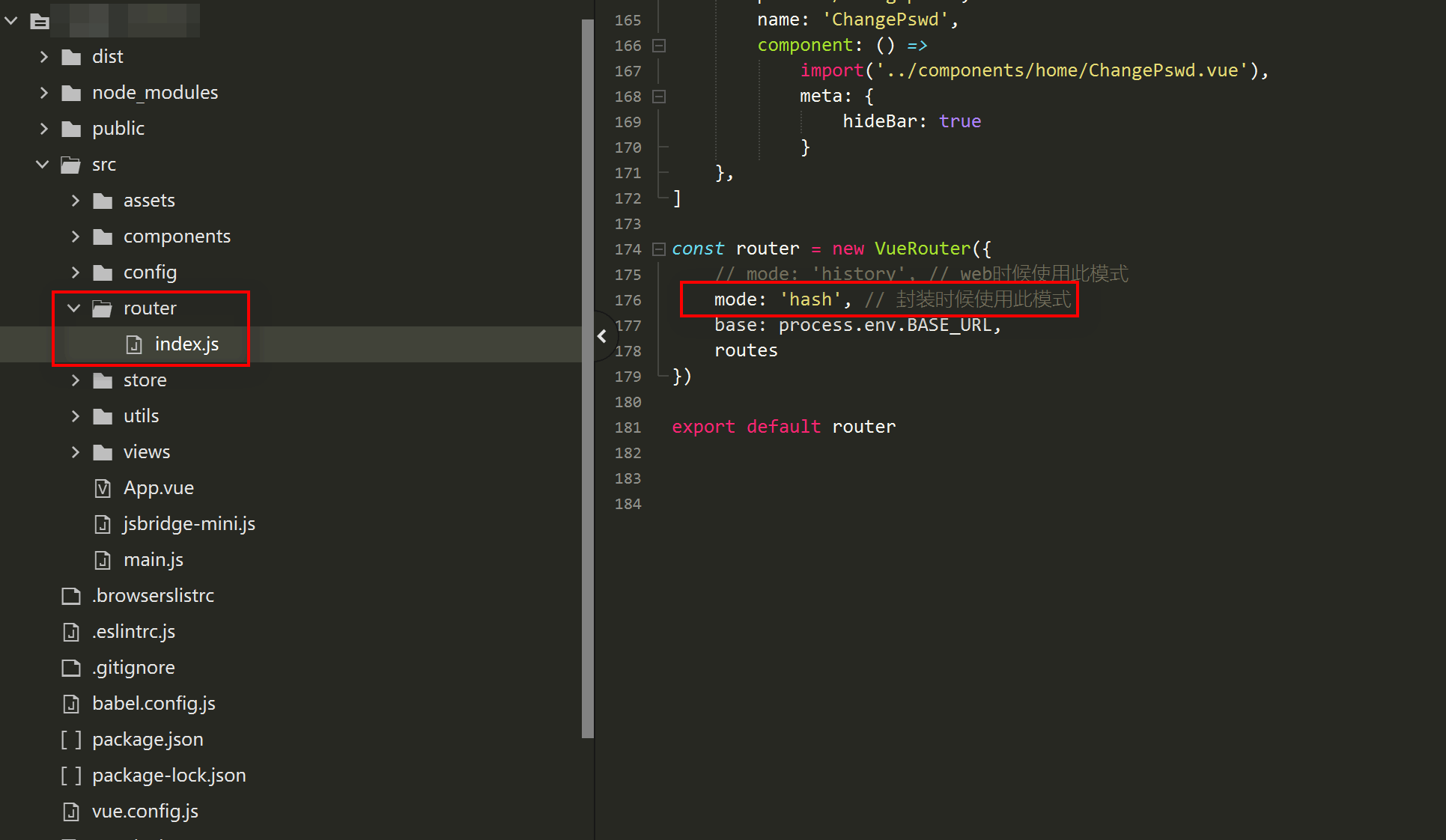Viewport: 1446px width, 840px height.
Task: Click the file icon next to jsbridge-mini.js
Action: (103, 523)
